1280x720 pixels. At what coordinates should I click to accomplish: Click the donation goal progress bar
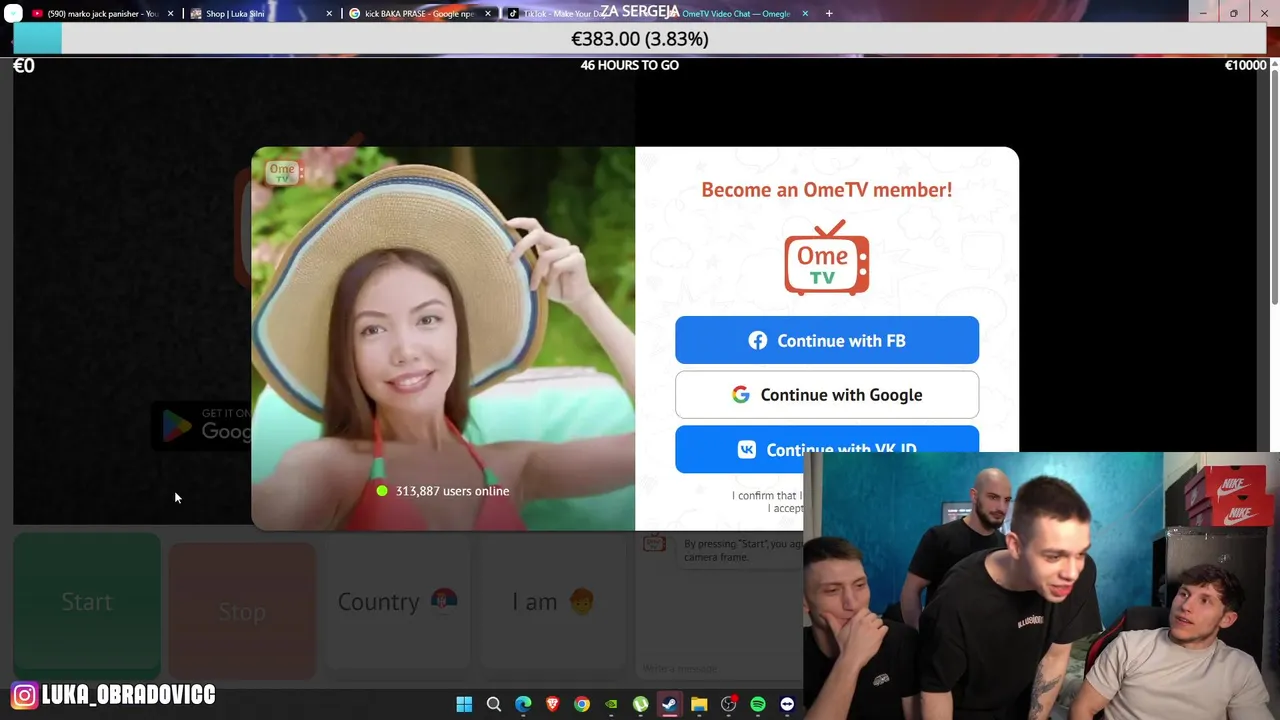click(640, 39)
